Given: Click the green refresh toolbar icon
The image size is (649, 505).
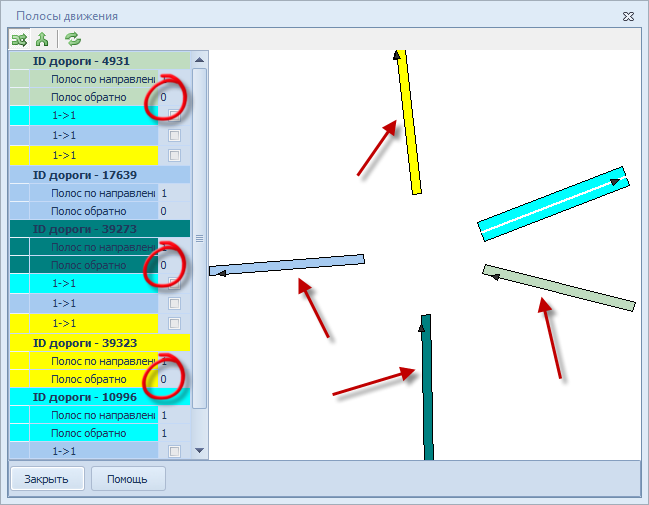Looking at the screenshot, I should click(x=72, y=40).
